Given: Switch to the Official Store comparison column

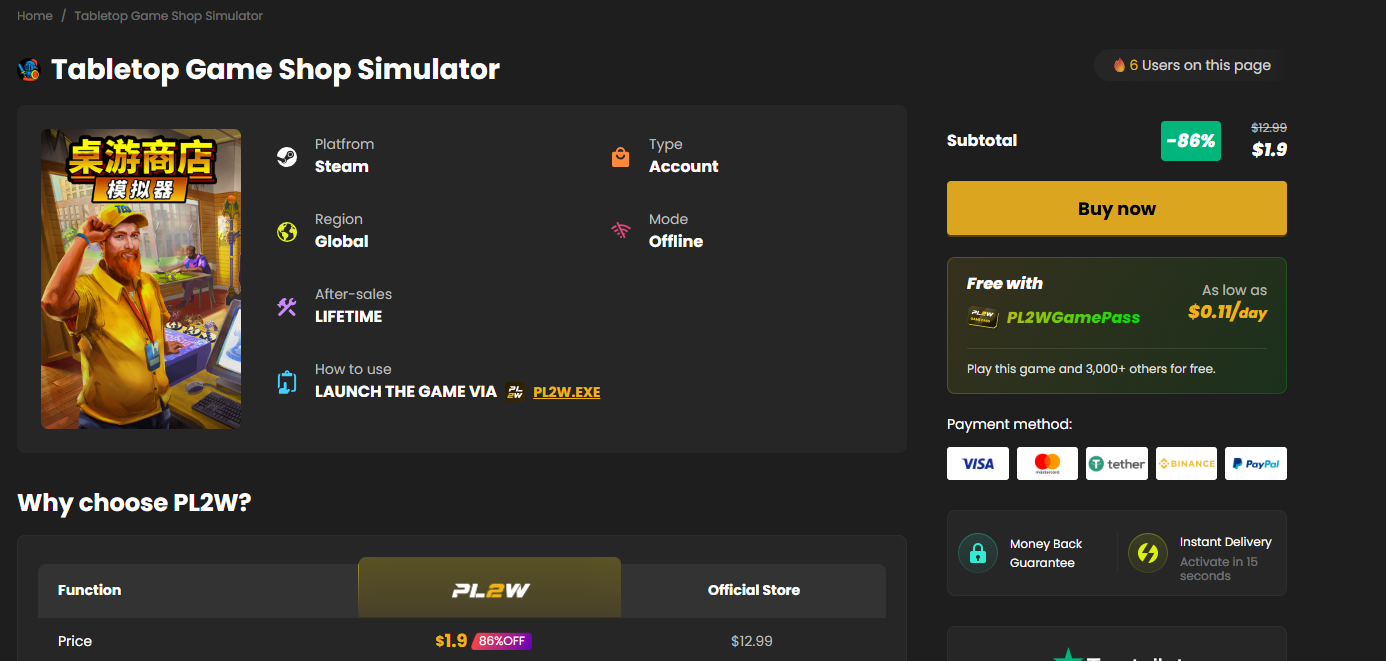Looking at the screenshot, I should (753, 590).
